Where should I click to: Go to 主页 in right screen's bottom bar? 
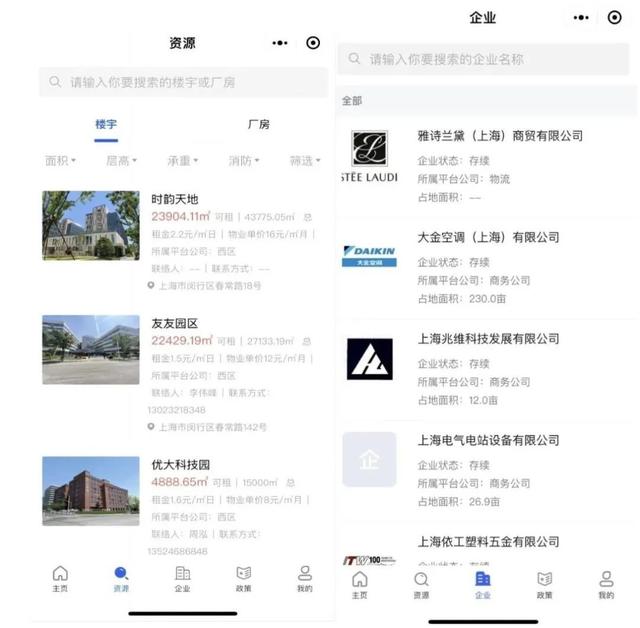[360, 585]
